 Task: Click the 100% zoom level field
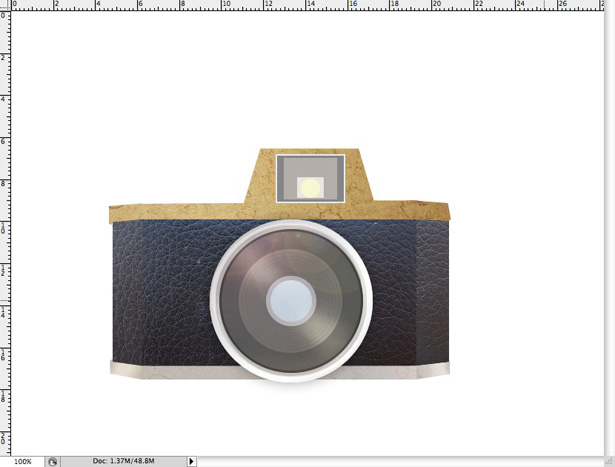coord(22,462)
